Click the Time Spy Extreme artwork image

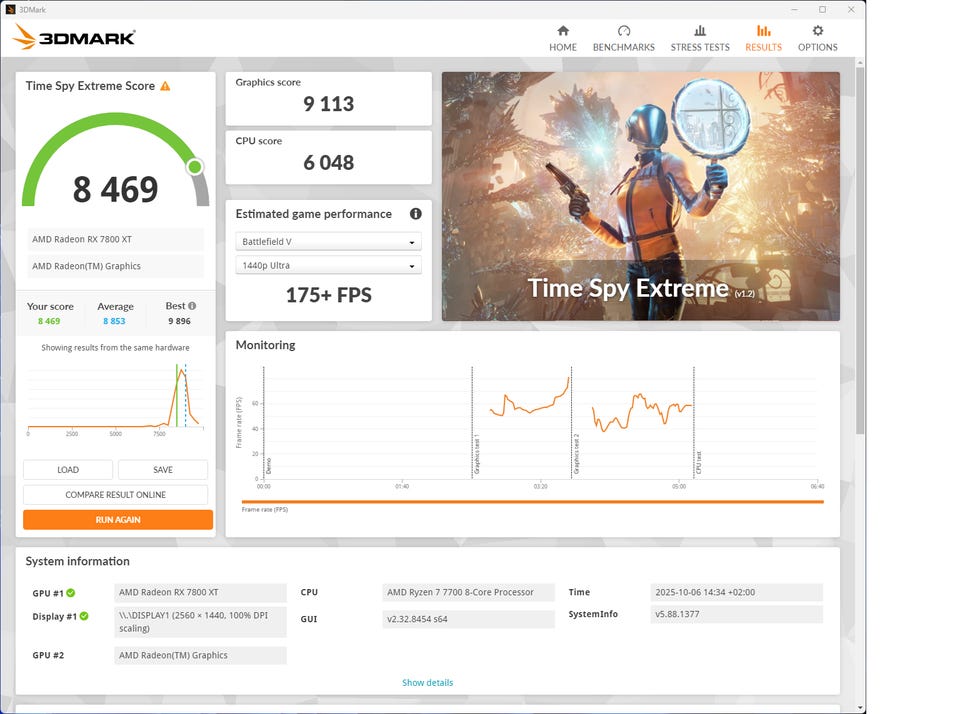(640, 196)
